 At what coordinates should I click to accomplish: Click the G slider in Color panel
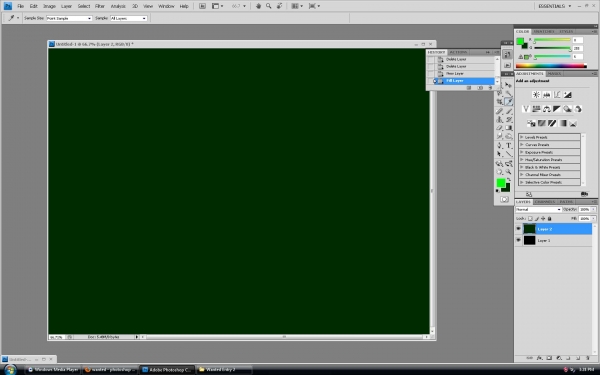(x=552, y=48)
